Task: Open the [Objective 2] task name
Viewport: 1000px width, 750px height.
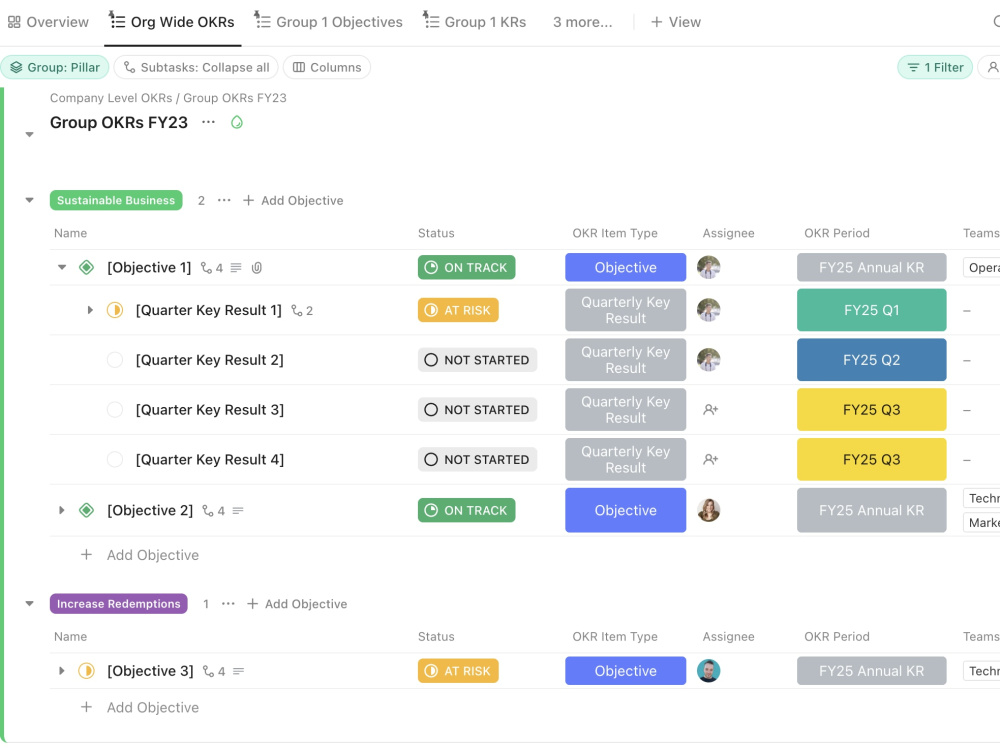Action: click(x=150, y=510)
